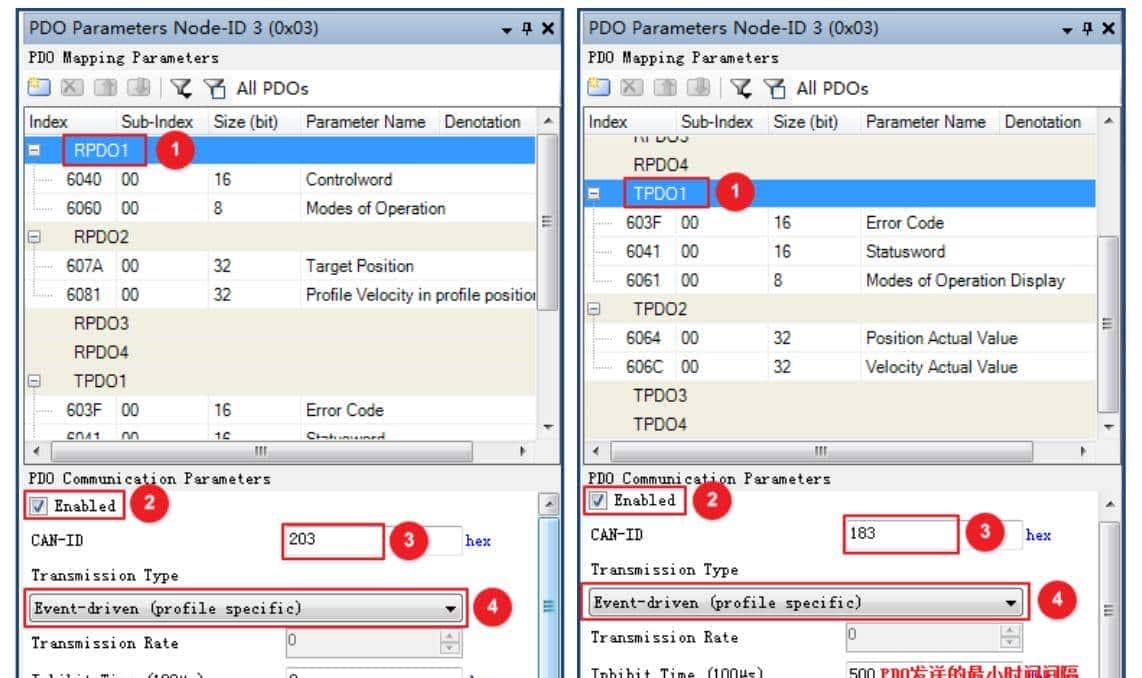Click the new PDO icon in right panel toolbar

(x=599, y=87)
